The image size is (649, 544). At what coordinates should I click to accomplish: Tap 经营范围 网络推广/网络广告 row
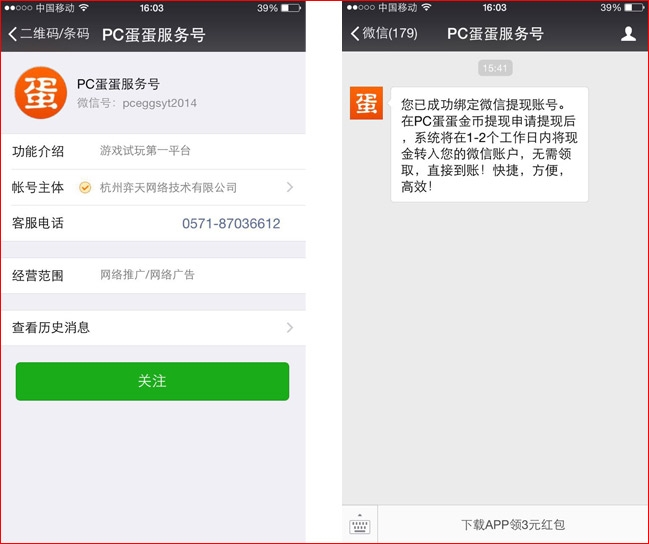click(x=153, y=275)
